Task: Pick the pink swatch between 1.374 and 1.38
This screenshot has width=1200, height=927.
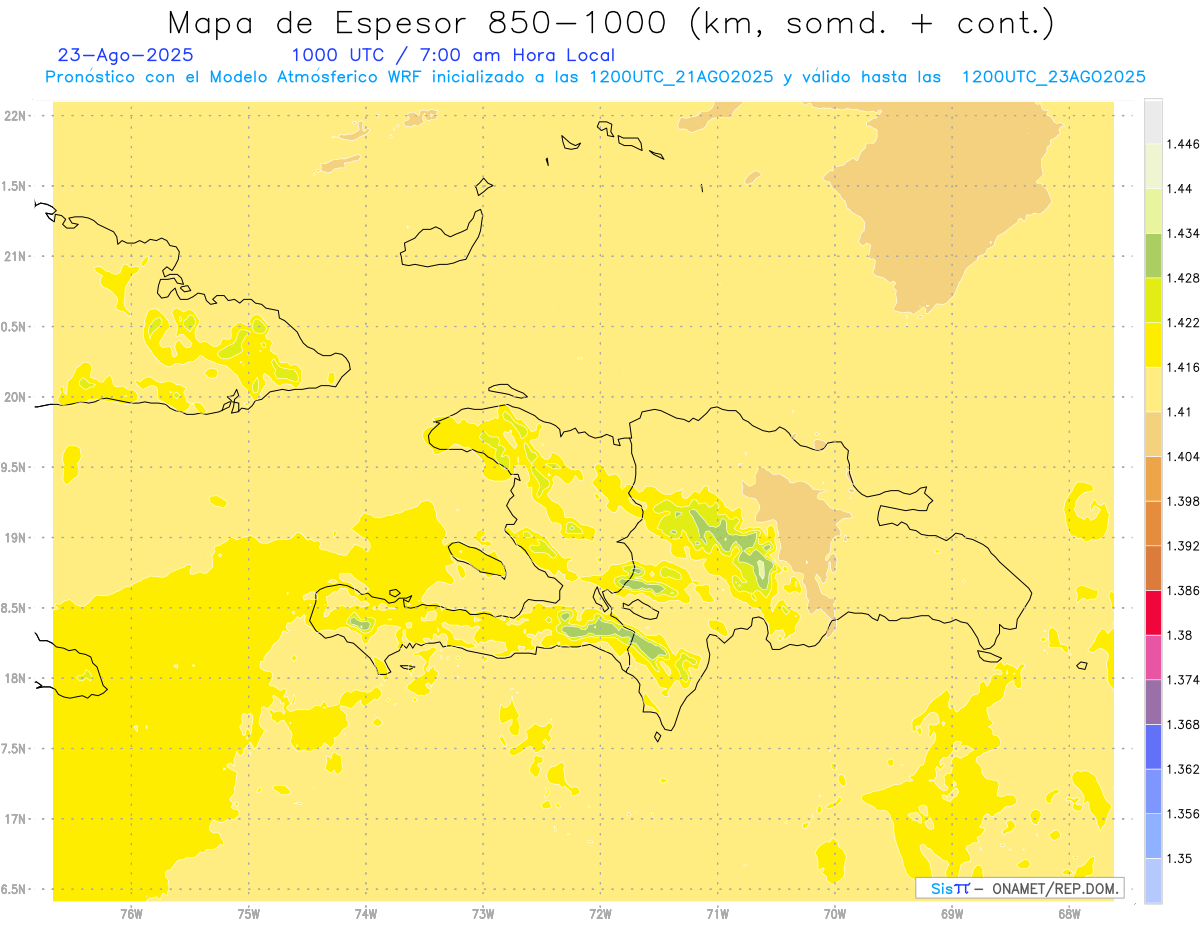Action: 1153,657
